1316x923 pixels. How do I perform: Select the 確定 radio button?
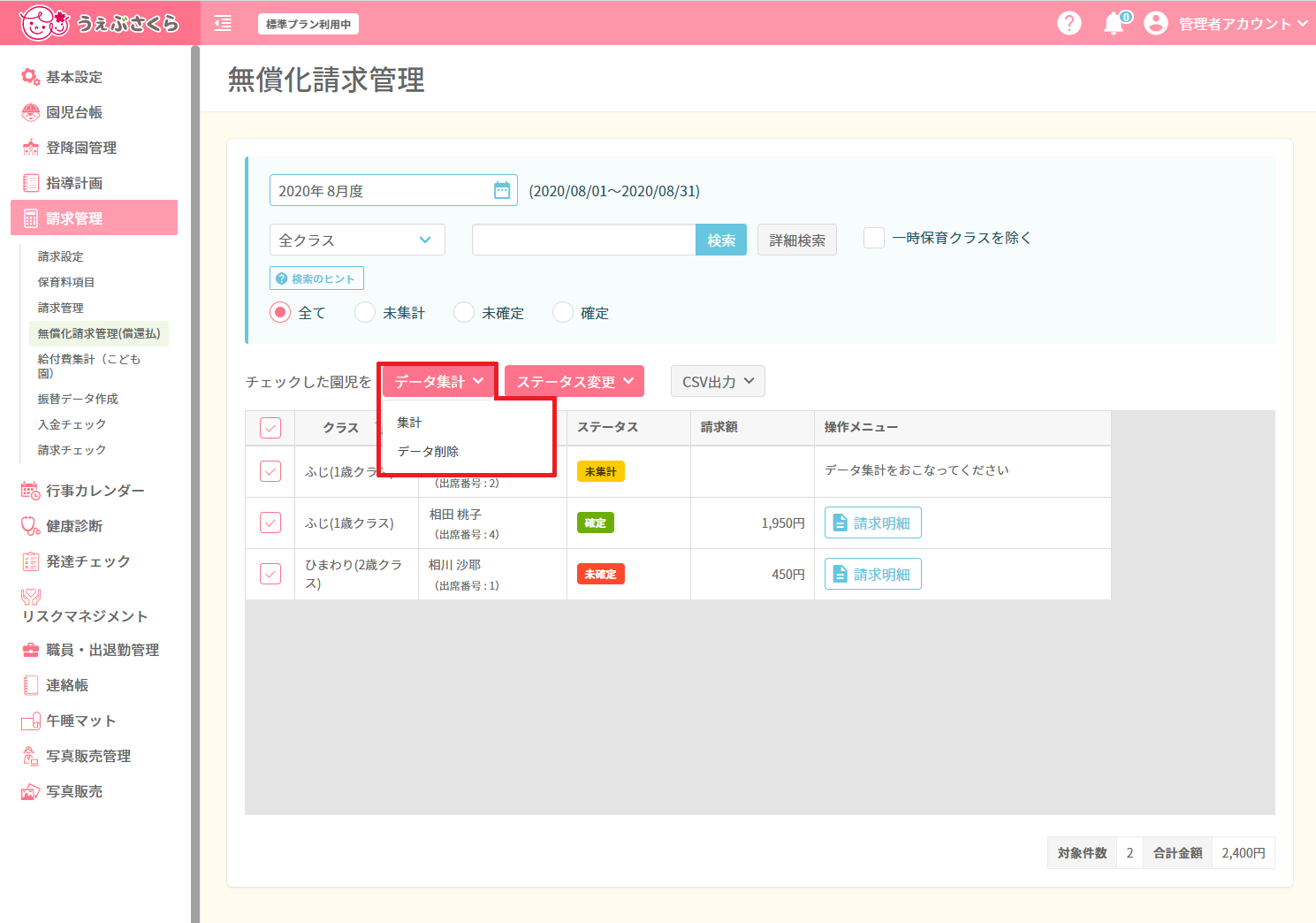click(x=563, y=312)
